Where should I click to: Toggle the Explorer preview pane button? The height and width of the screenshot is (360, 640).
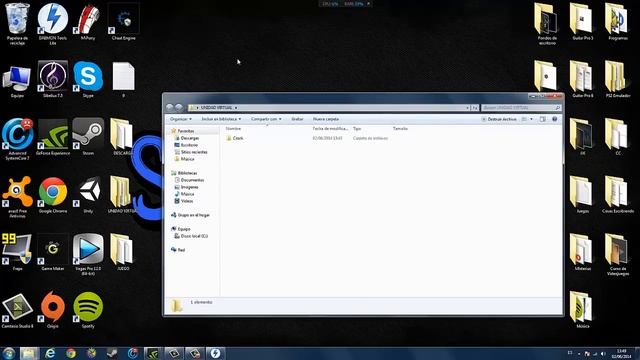click(542, 119)
